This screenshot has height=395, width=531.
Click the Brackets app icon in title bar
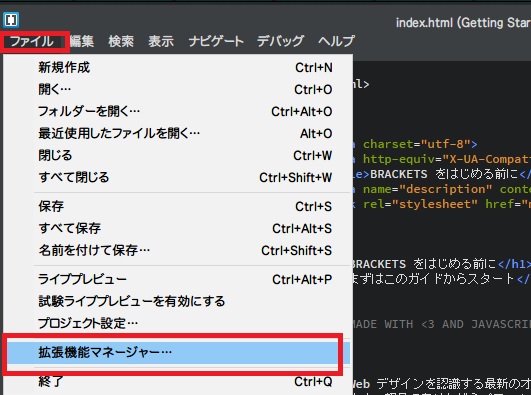tap(11, 20)
